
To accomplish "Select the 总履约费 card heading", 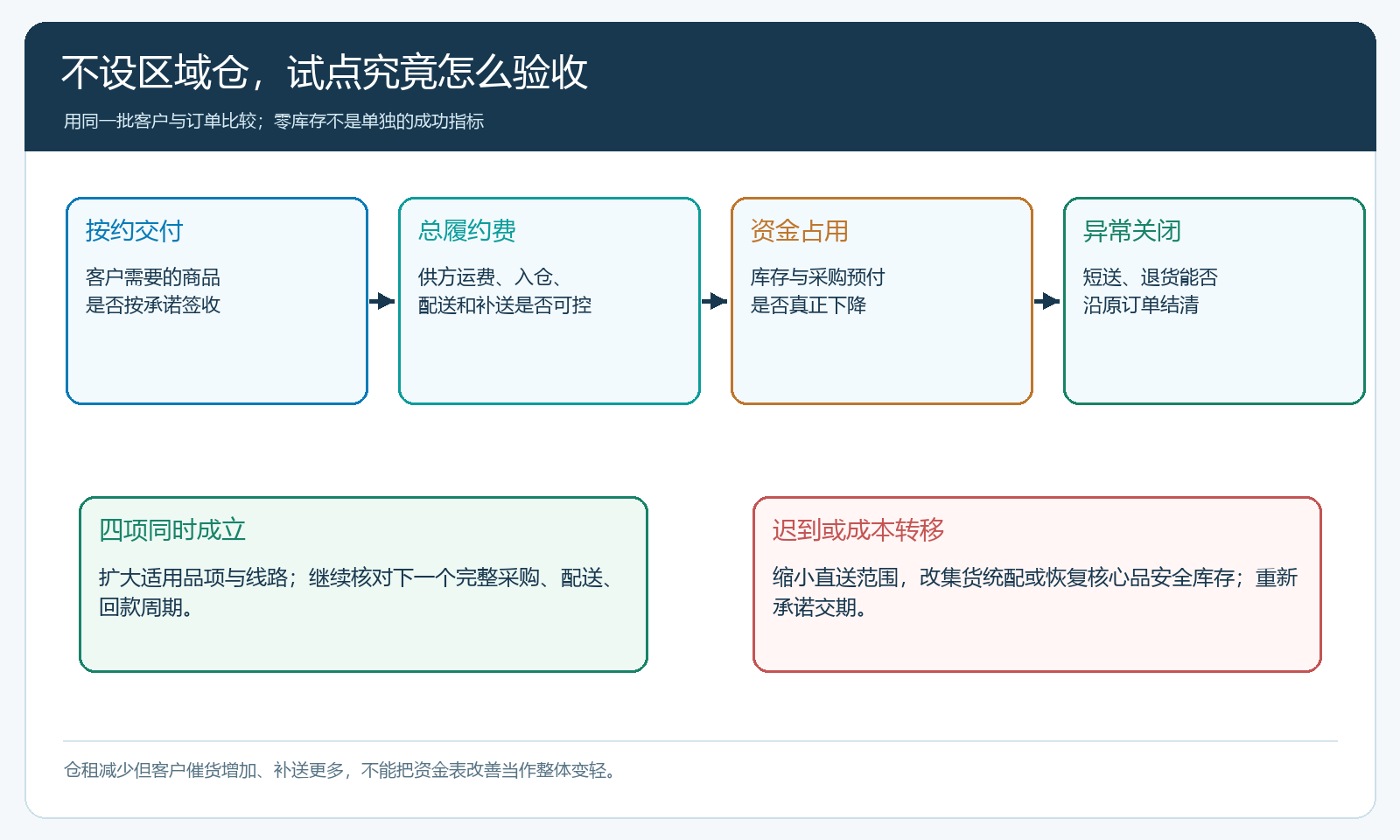I will (466, 231).
